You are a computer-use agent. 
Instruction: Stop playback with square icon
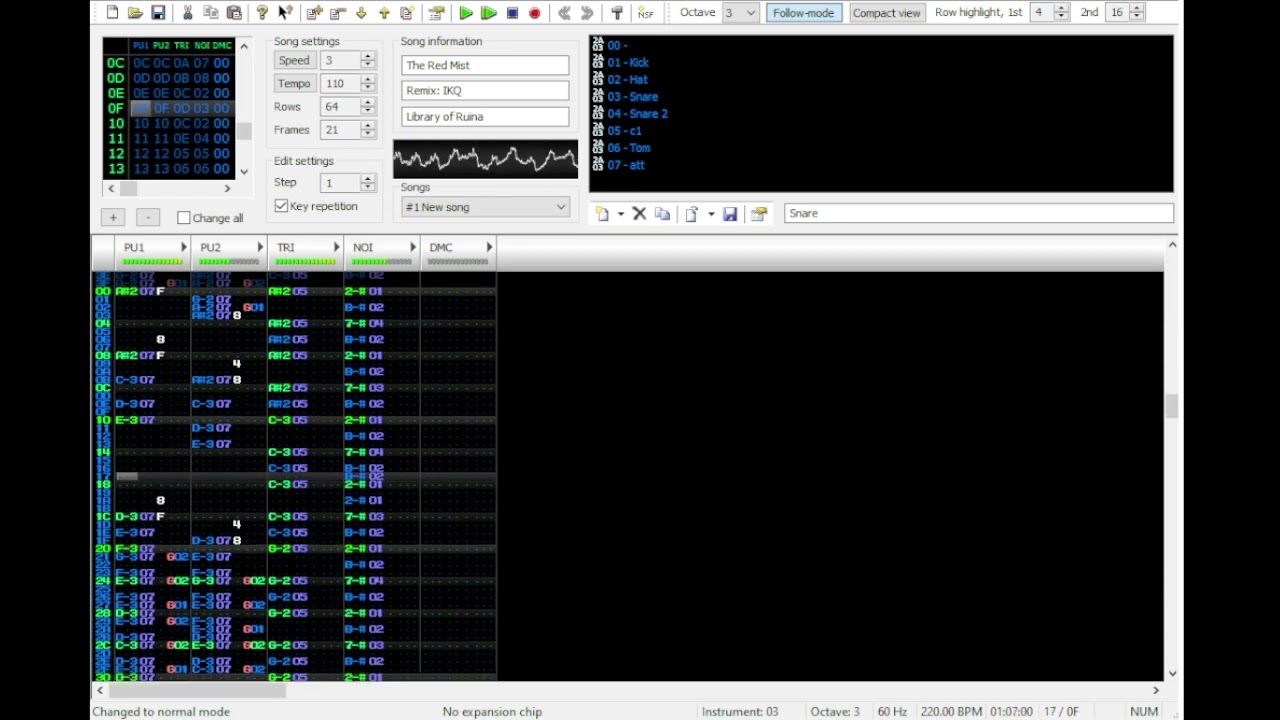coord(512,13)
